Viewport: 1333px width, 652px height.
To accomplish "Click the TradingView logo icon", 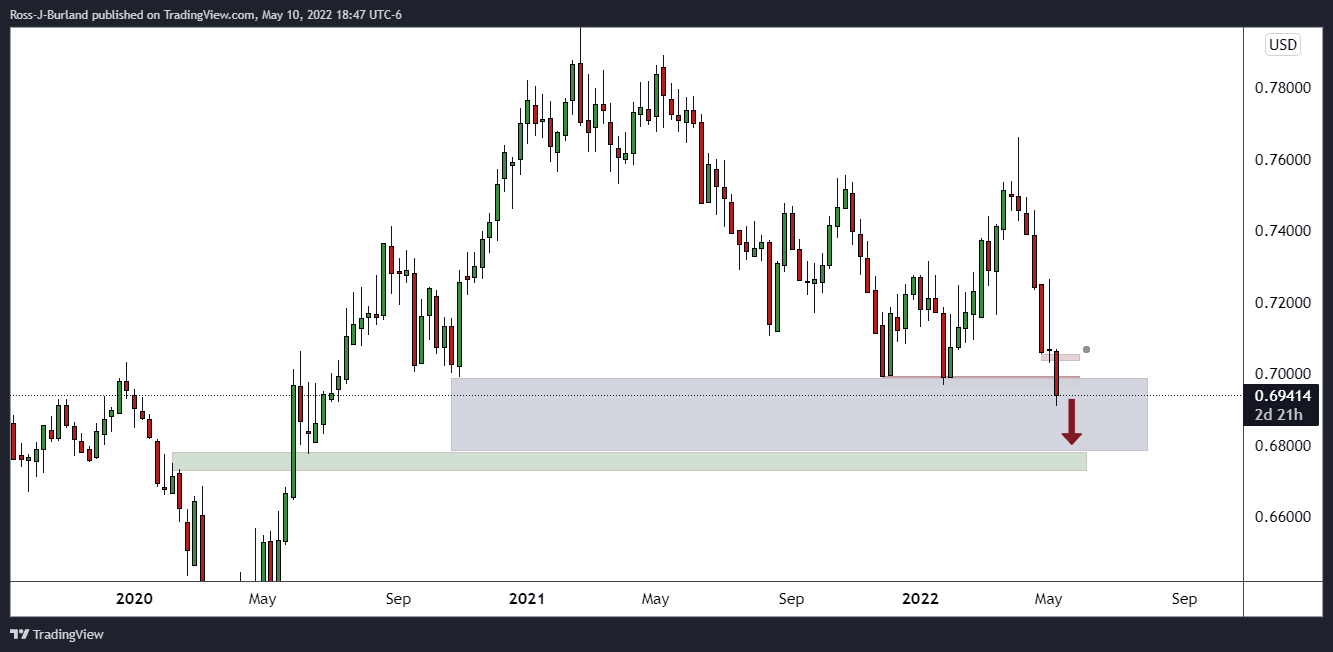I will (19, 634).
